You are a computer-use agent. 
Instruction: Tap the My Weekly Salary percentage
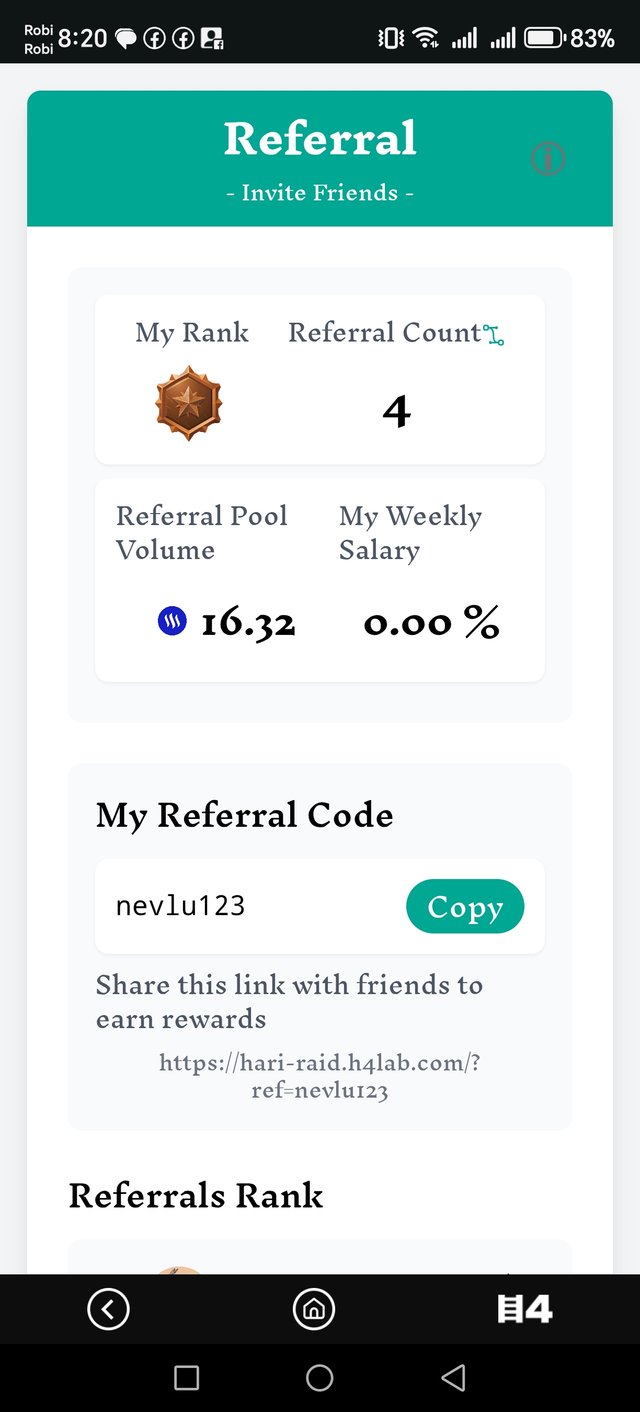click(431, 624)
